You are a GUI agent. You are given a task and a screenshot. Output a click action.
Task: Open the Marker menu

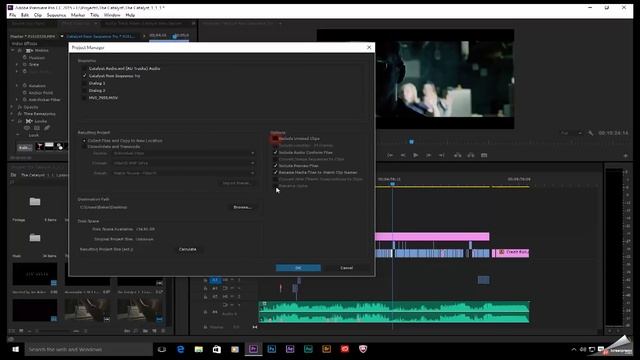pos(78,15)
